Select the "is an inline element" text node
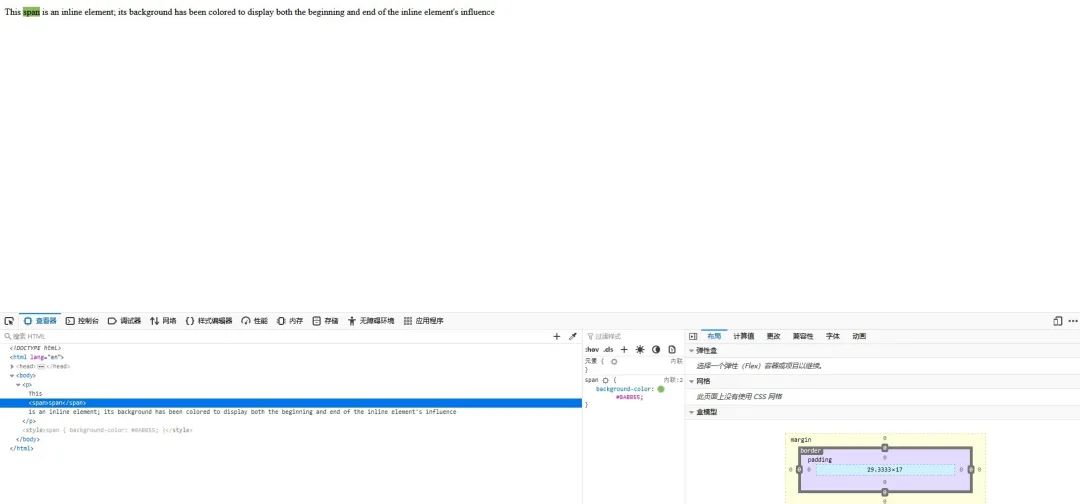The height and width of the screenshot is (504, 1080). tap(242, 412)
